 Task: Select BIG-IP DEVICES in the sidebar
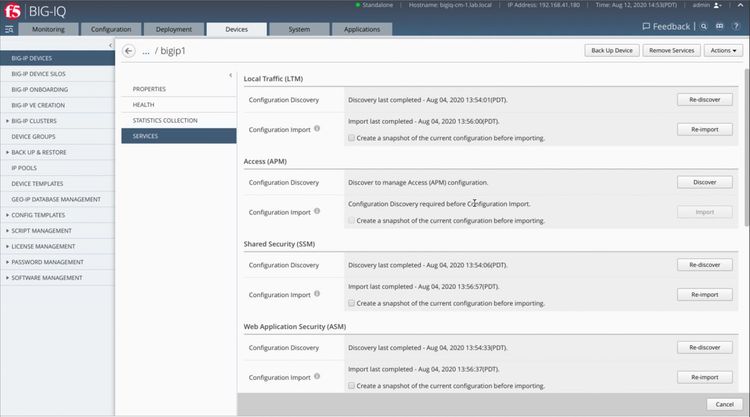point(57,58)
